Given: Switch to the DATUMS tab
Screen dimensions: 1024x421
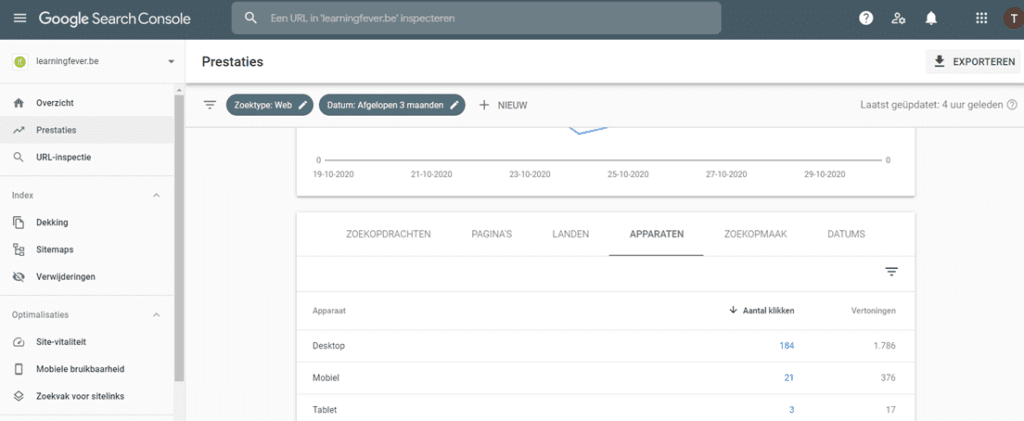Looking at the screenshot, I should click(x=846, y=234).
